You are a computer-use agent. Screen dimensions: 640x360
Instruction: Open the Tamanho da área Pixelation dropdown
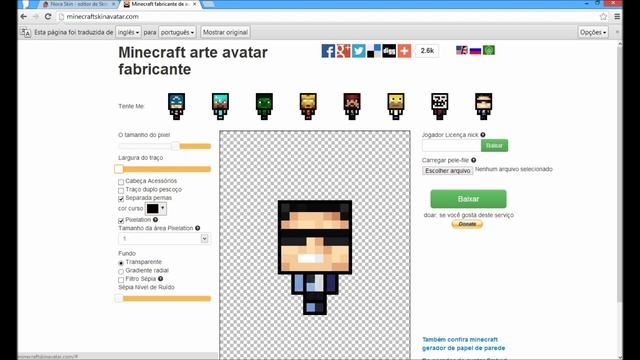[x=164, y=238]
